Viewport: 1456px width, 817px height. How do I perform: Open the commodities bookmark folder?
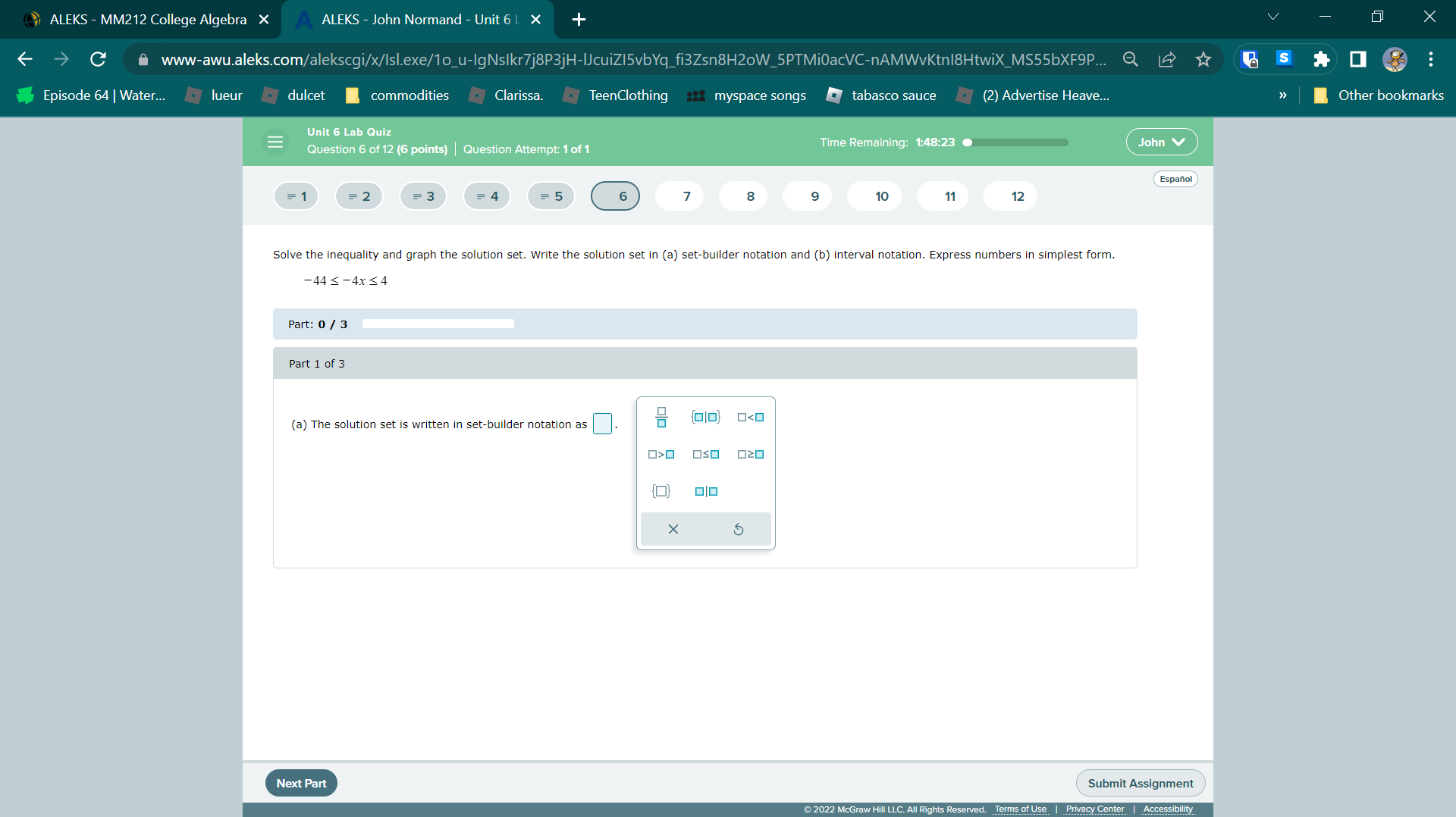tap(397, 95)
